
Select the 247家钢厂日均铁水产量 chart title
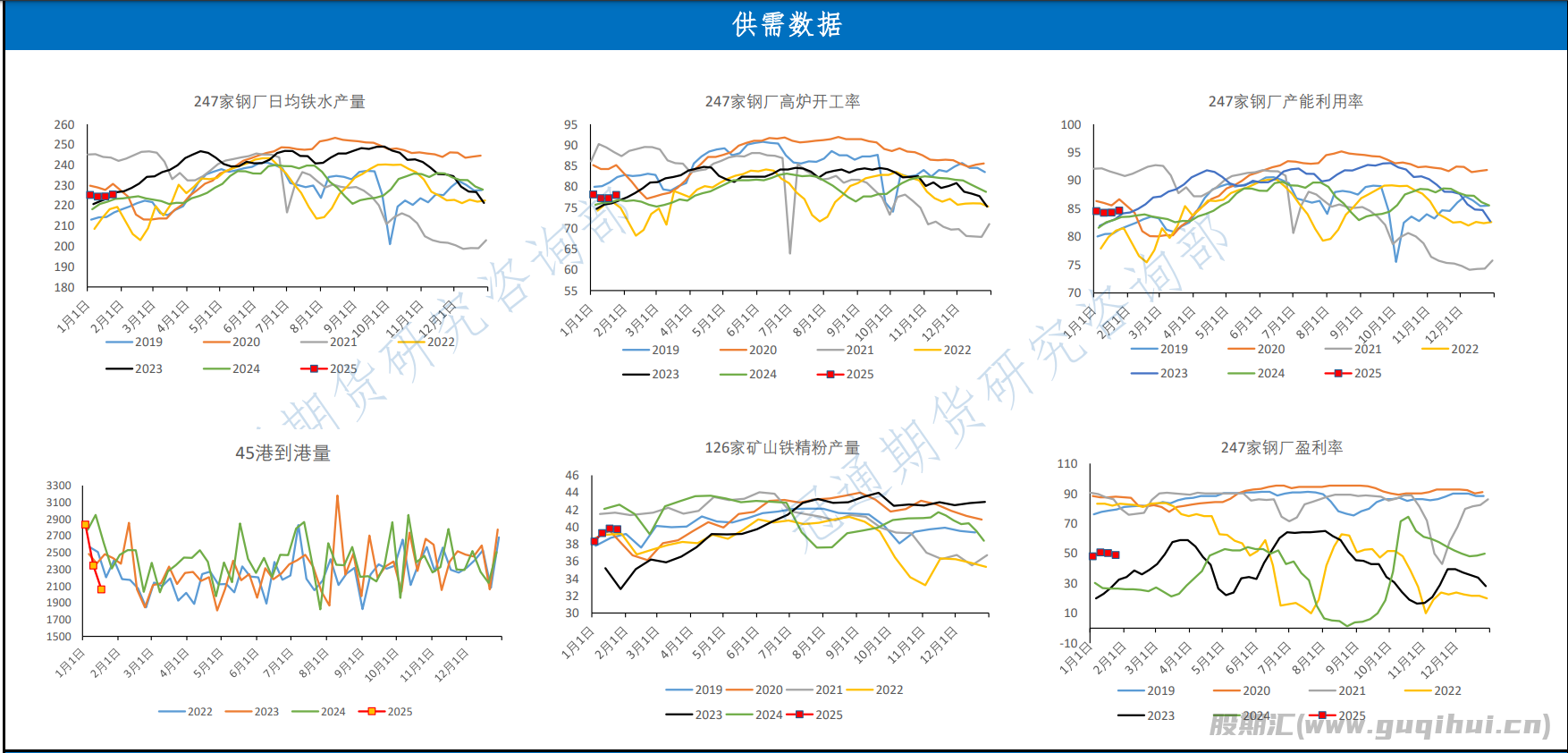(279, 102)
